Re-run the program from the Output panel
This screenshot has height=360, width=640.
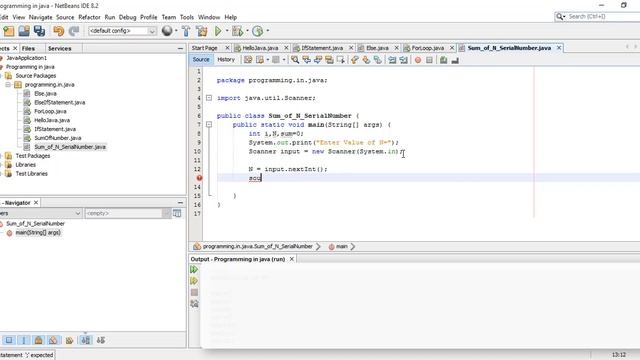point(194,269)
